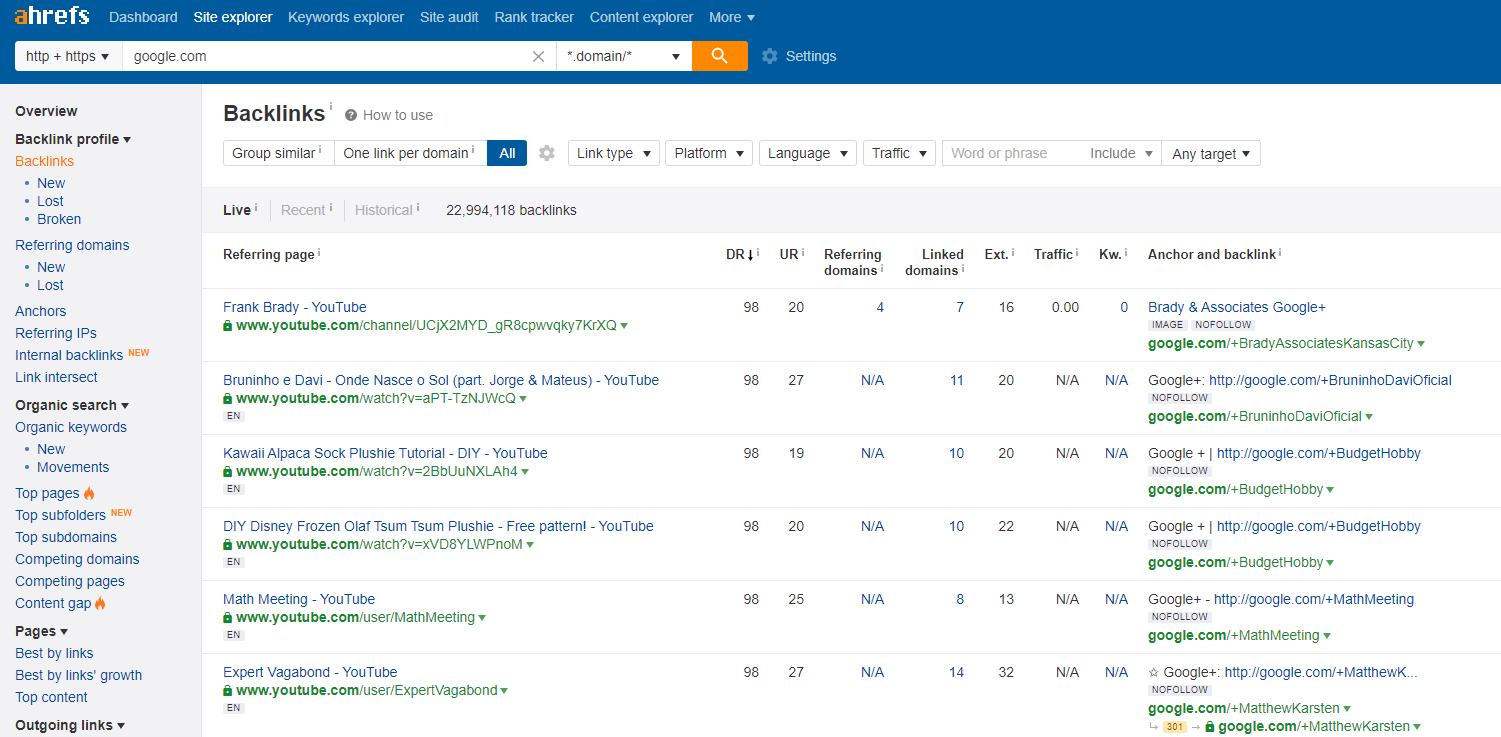Open the *.domain/* mode dropdown

[x=624, y=56]
